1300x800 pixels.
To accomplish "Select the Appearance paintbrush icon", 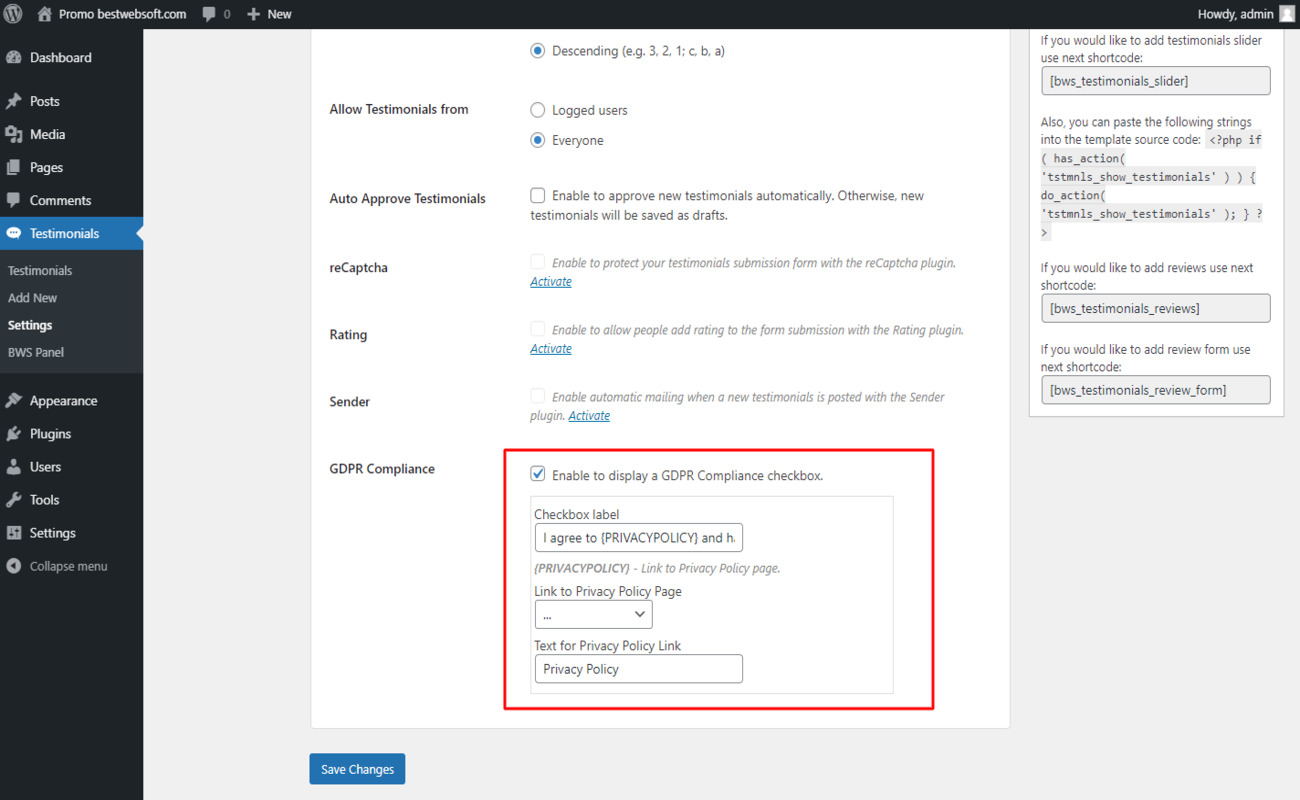I will pos(14,401).
